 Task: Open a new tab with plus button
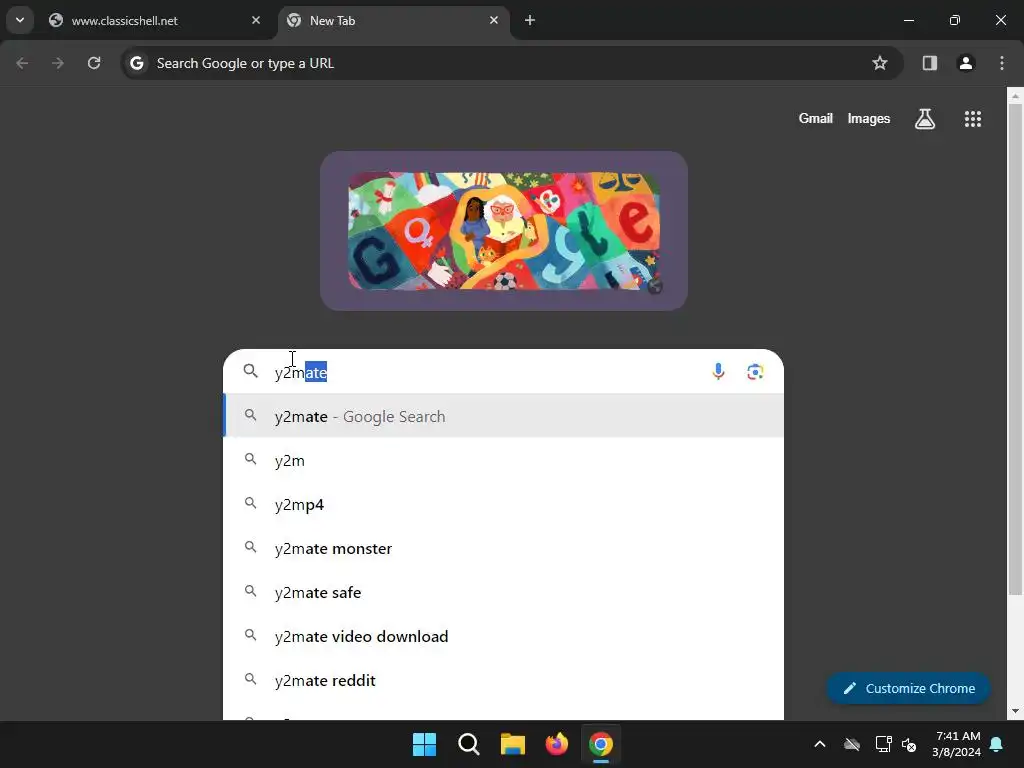[530, 20]
